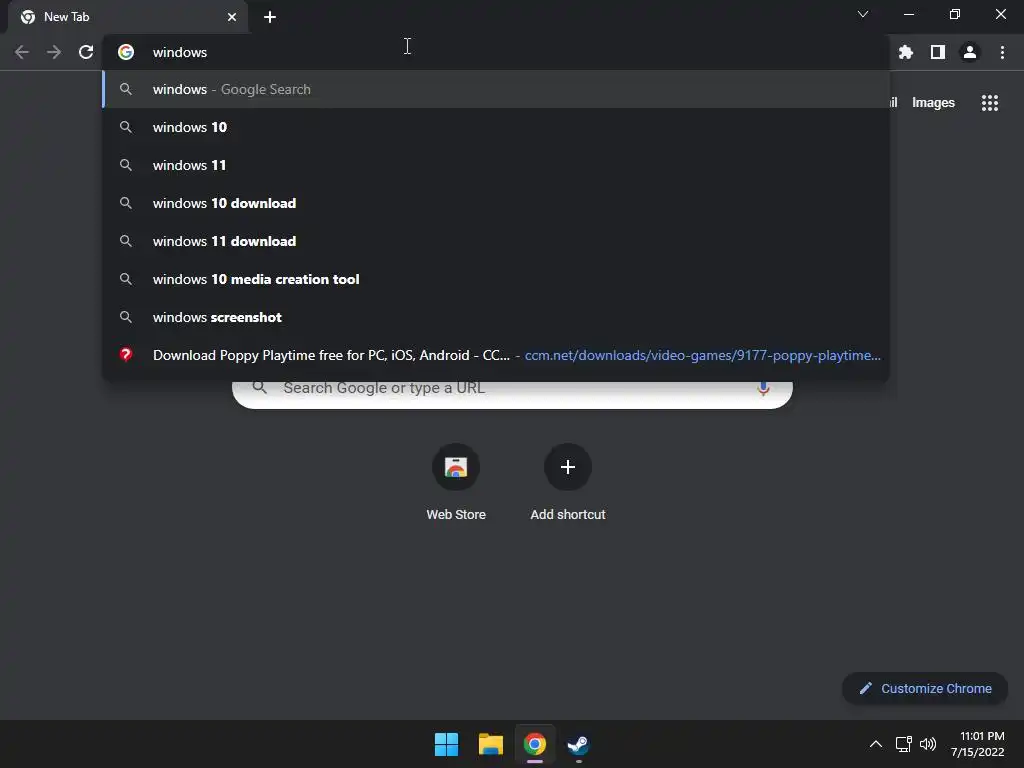The image size is (1024, 768).
Task: Open Chrome three-dot menu
Action: 1002,52
